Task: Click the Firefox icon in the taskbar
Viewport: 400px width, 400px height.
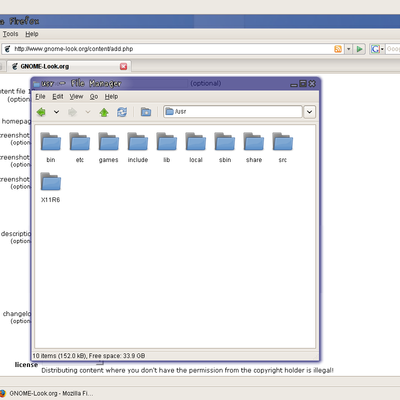Action: [3, 393]
